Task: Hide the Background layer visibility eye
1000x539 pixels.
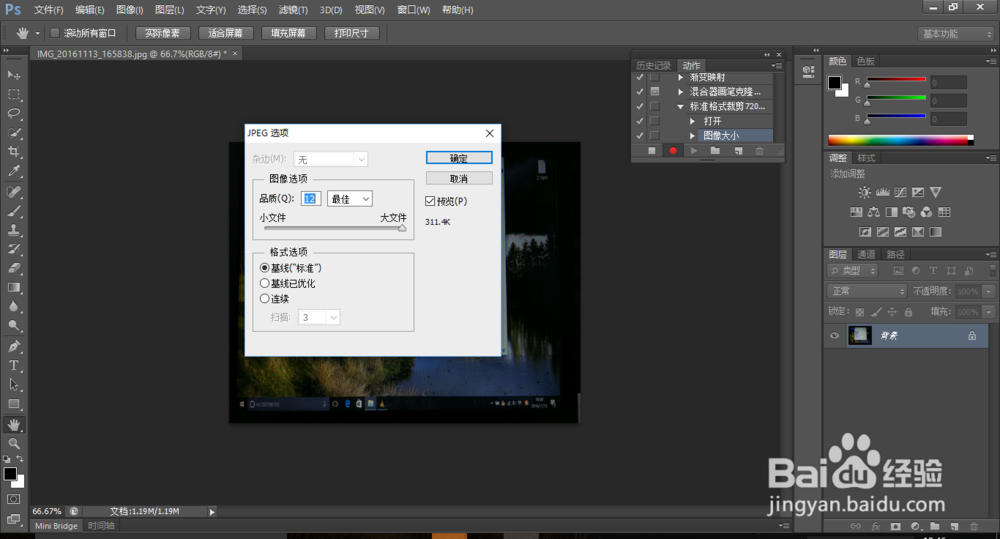Action: (x=834, y=336)
